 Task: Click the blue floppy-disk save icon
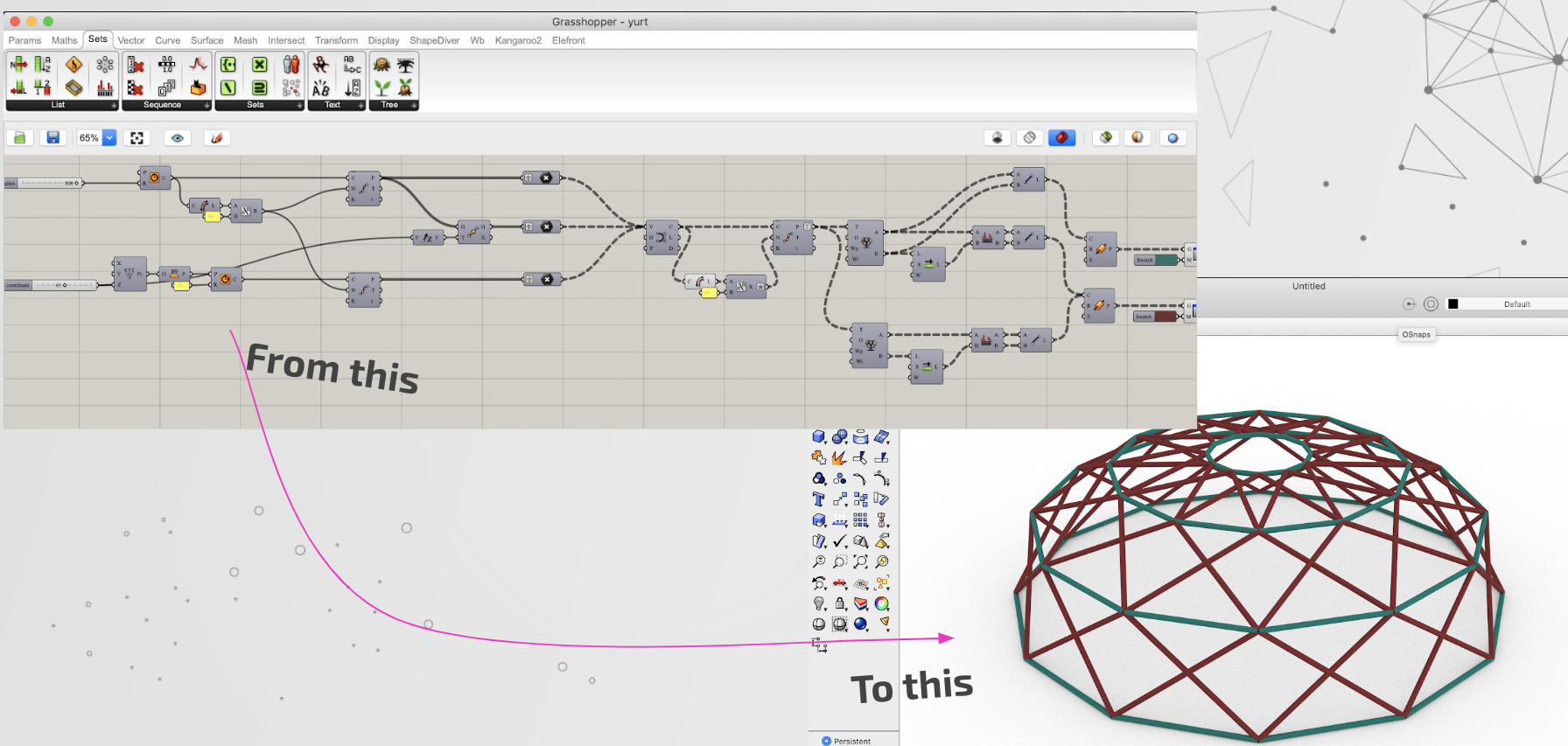pyautogui.click(x=53, y=138)
